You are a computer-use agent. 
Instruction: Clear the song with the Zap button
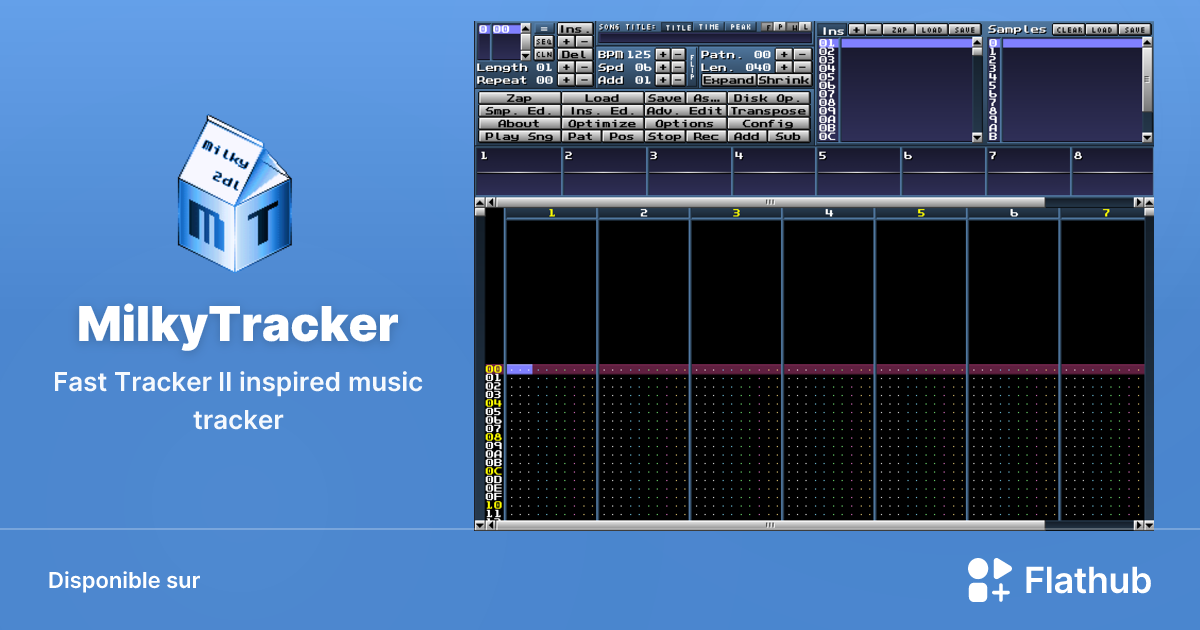[x=520, y=98]
